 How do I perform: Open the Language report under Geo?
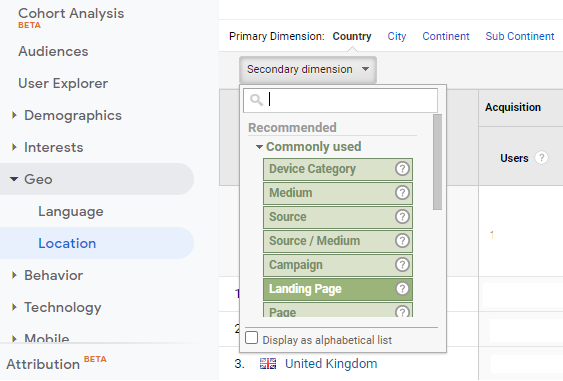[x=71, y=211]
